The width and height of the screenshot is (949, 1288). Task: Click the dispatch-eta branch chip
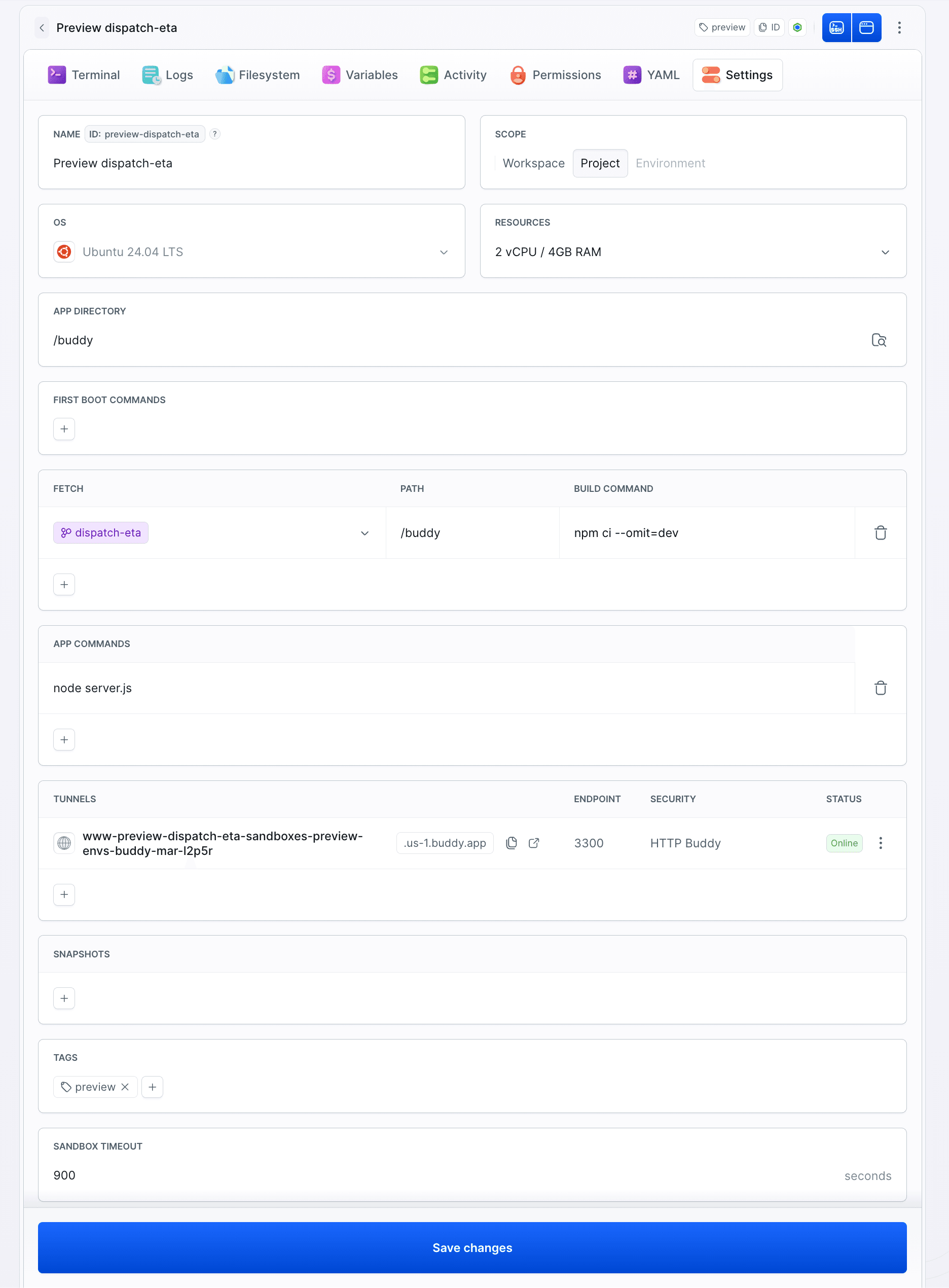[101, 532]
